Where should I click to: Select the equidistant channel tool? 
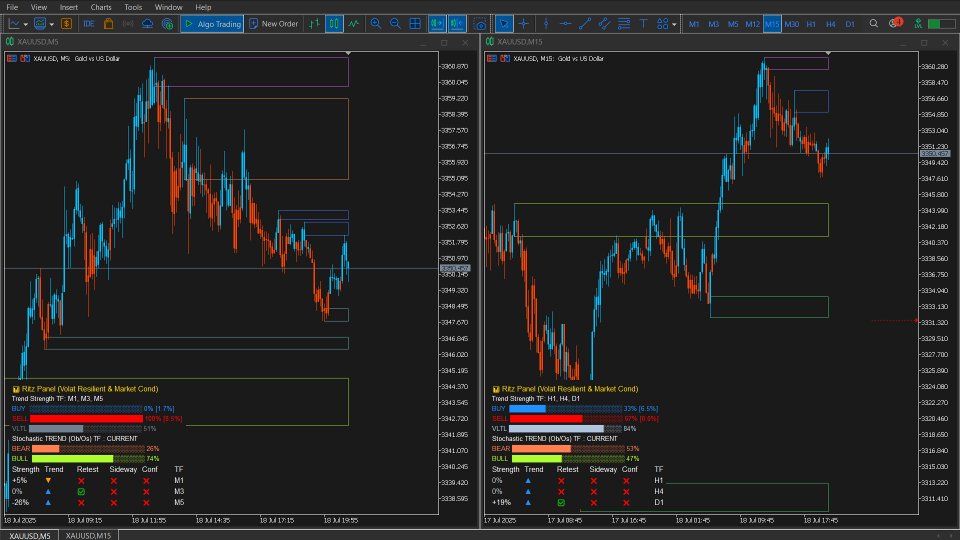coord(604,24)
